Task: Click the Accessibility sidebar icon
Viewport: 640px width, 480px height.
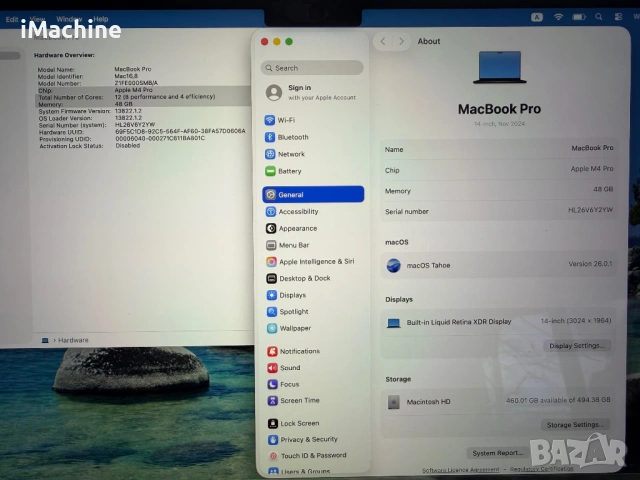Action: (270, 212)
